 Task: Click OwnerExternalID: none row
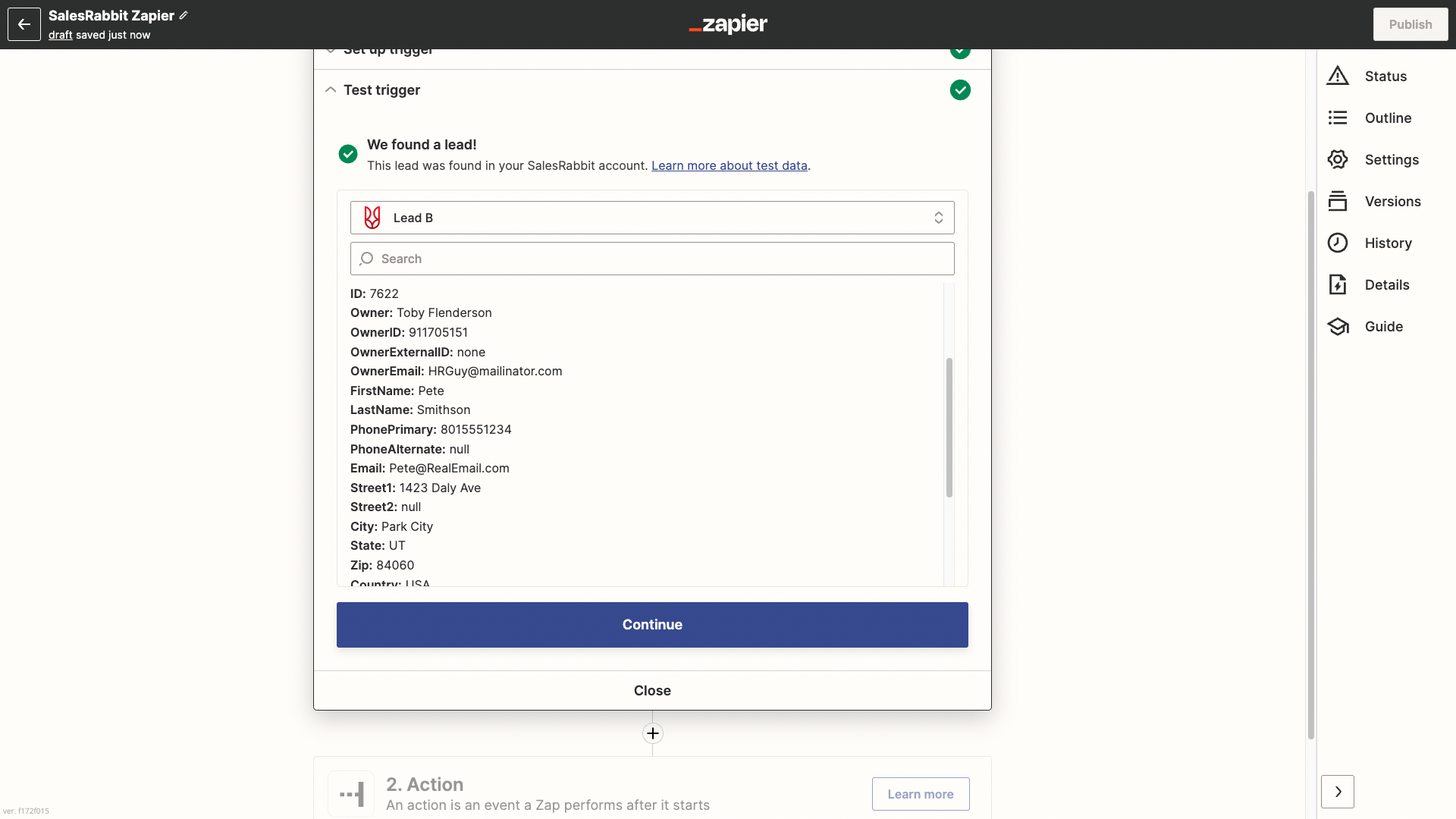click(418, 352)
